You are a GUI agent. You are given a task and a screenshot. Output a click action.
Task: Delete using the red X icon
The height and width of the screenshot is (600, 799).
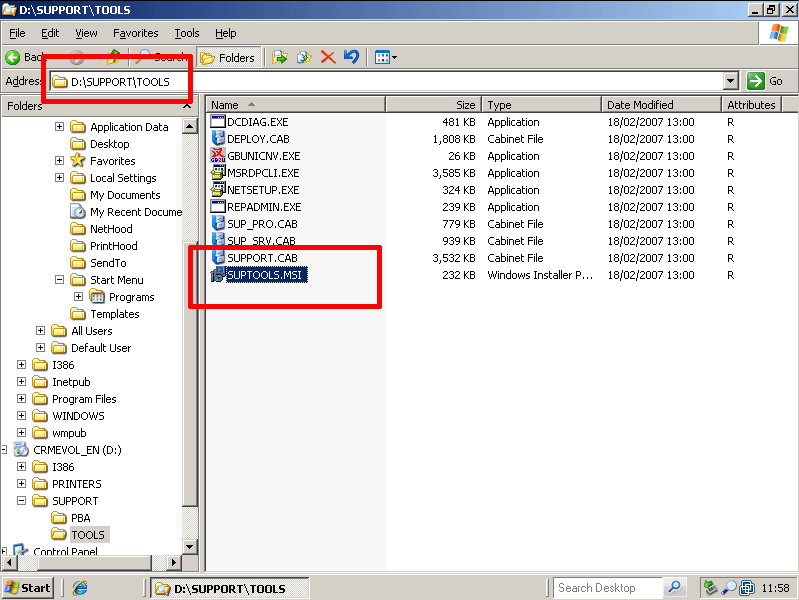pos(328,57)
